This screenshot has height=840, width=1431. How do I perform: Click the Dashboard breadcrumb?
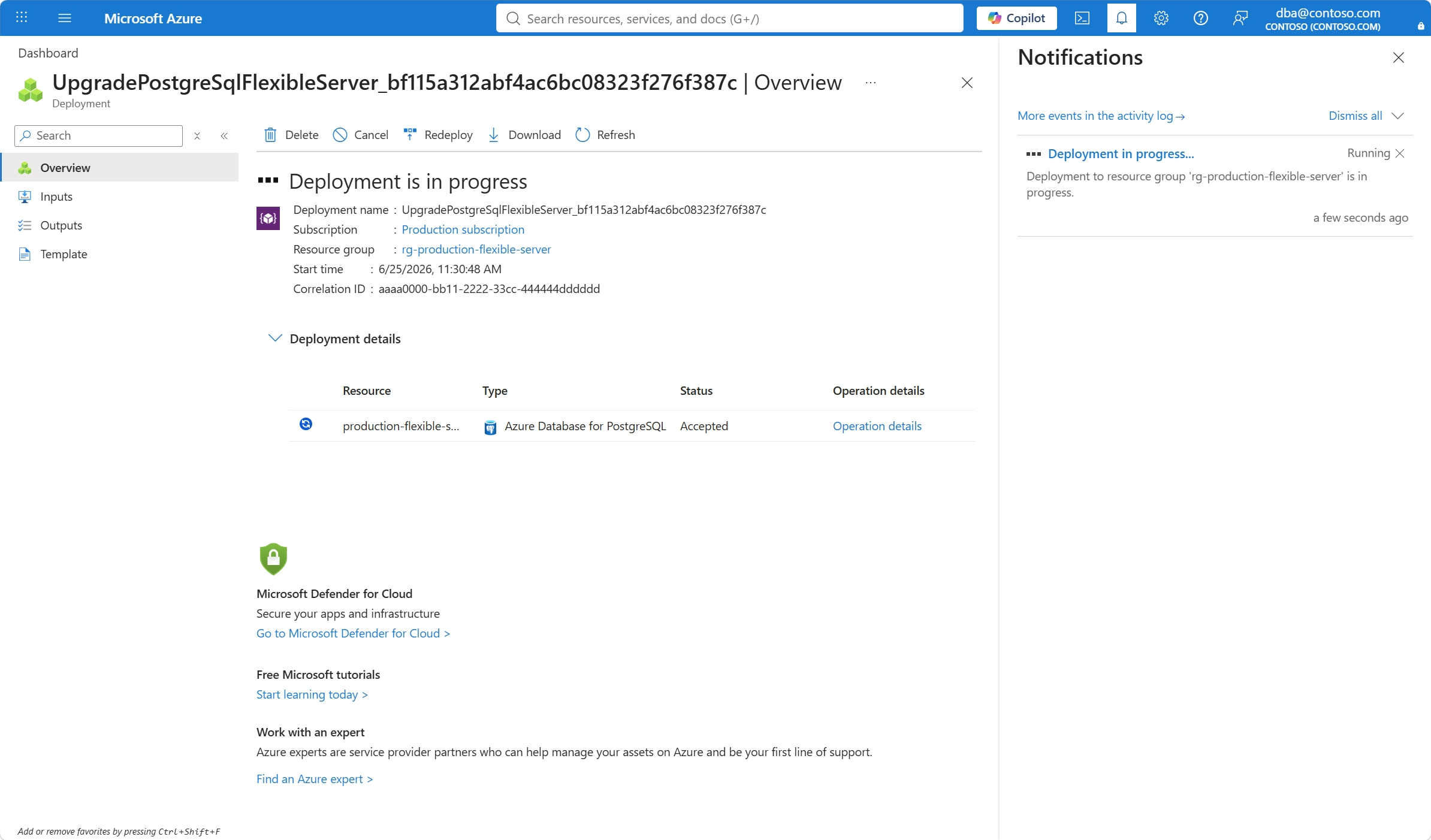pyautogui.click(x=48, y=53)
